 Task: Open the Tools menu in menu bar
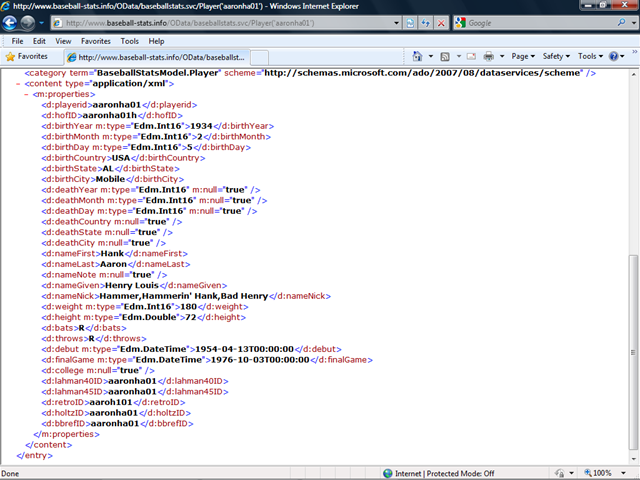tap(129, 41)
